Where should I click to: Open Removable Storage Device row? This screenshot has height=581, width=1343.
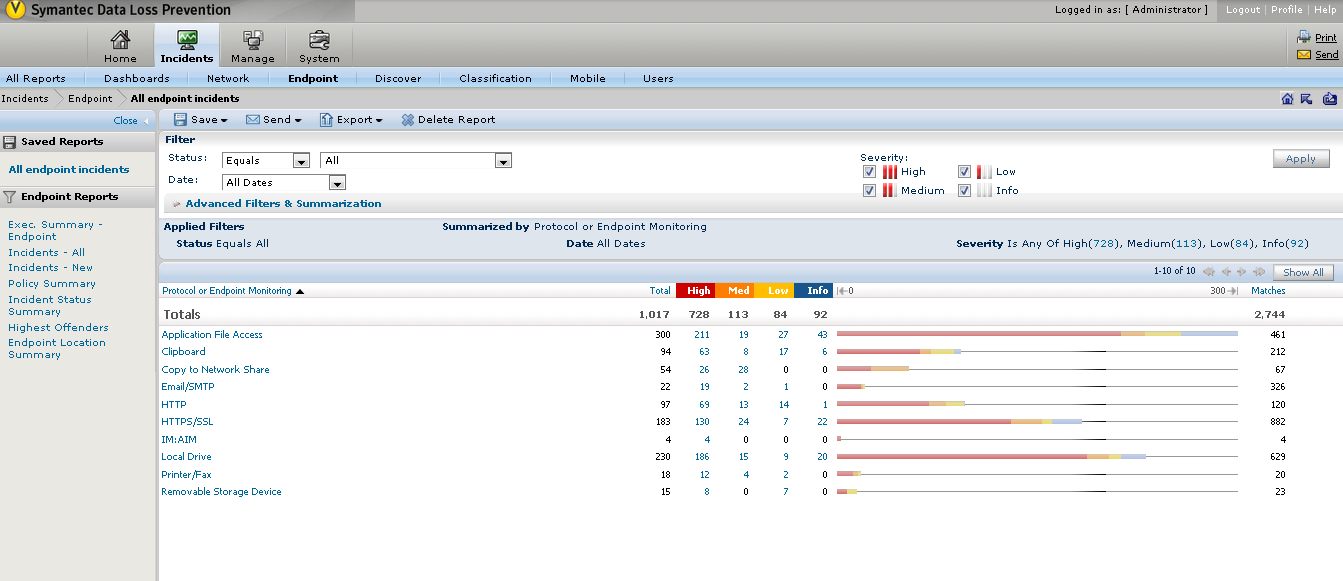pyautogui.click(x=221, y=492)
